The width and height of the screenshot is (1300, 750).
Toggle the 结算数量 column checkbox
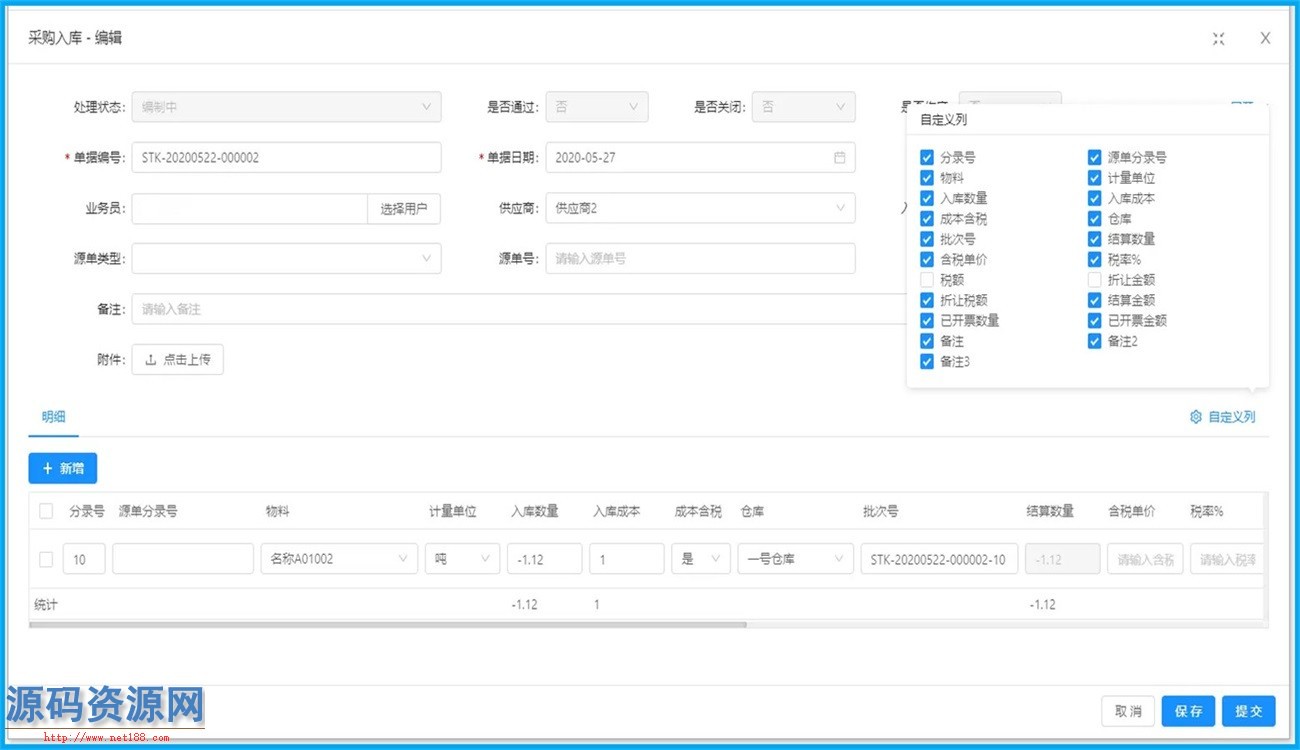click(1094, 239)
